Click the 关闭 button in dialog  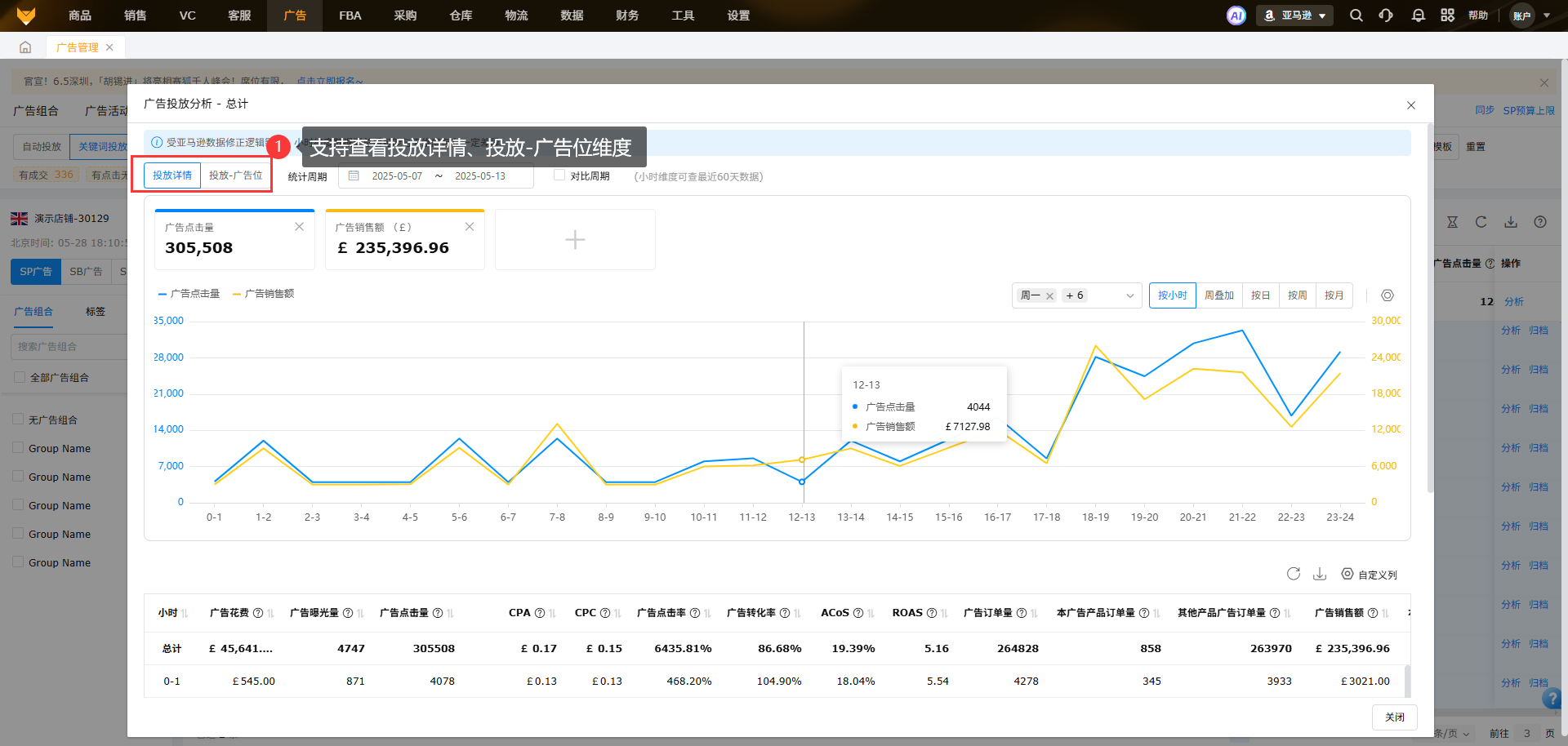[x=1394, y=717]
